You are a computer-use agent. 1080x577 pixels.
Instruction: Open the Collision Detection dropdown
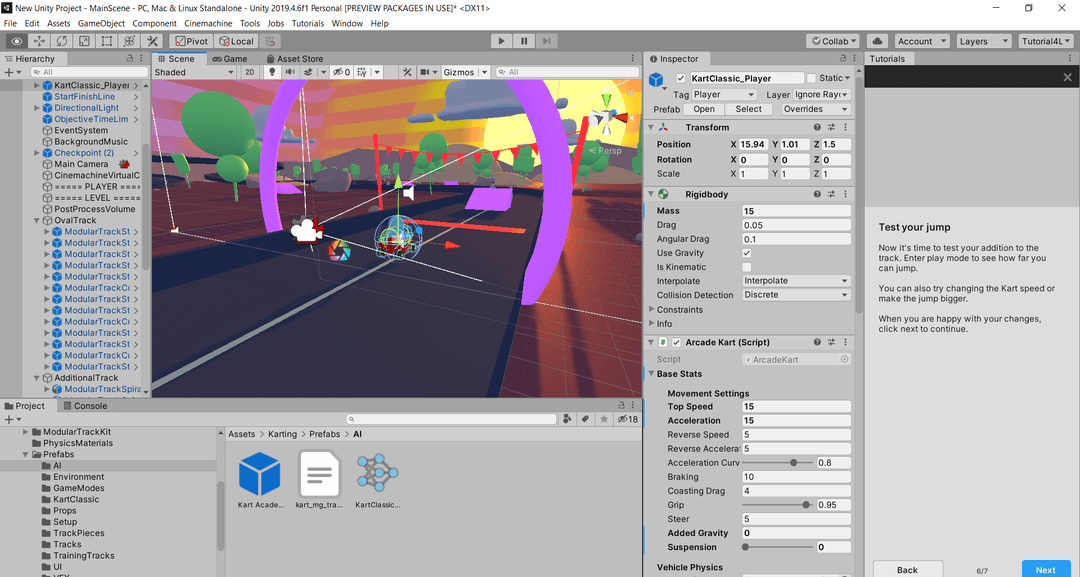[x=796, y=295]
